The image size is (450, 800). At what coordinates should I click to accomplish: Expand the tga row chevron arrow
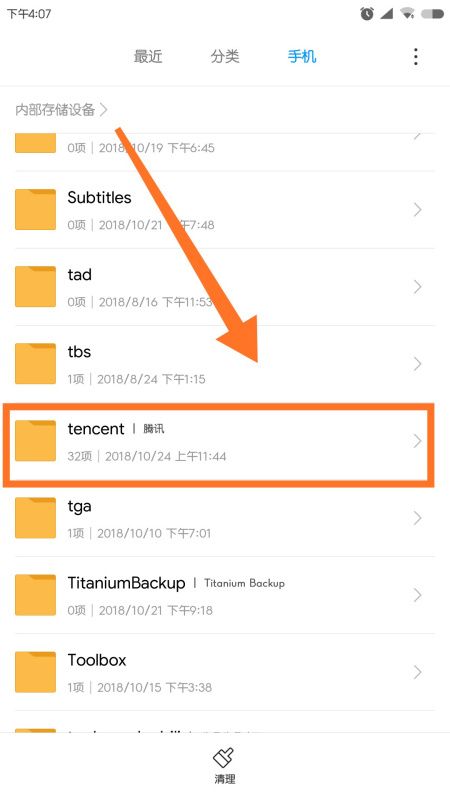coord(418,518)
